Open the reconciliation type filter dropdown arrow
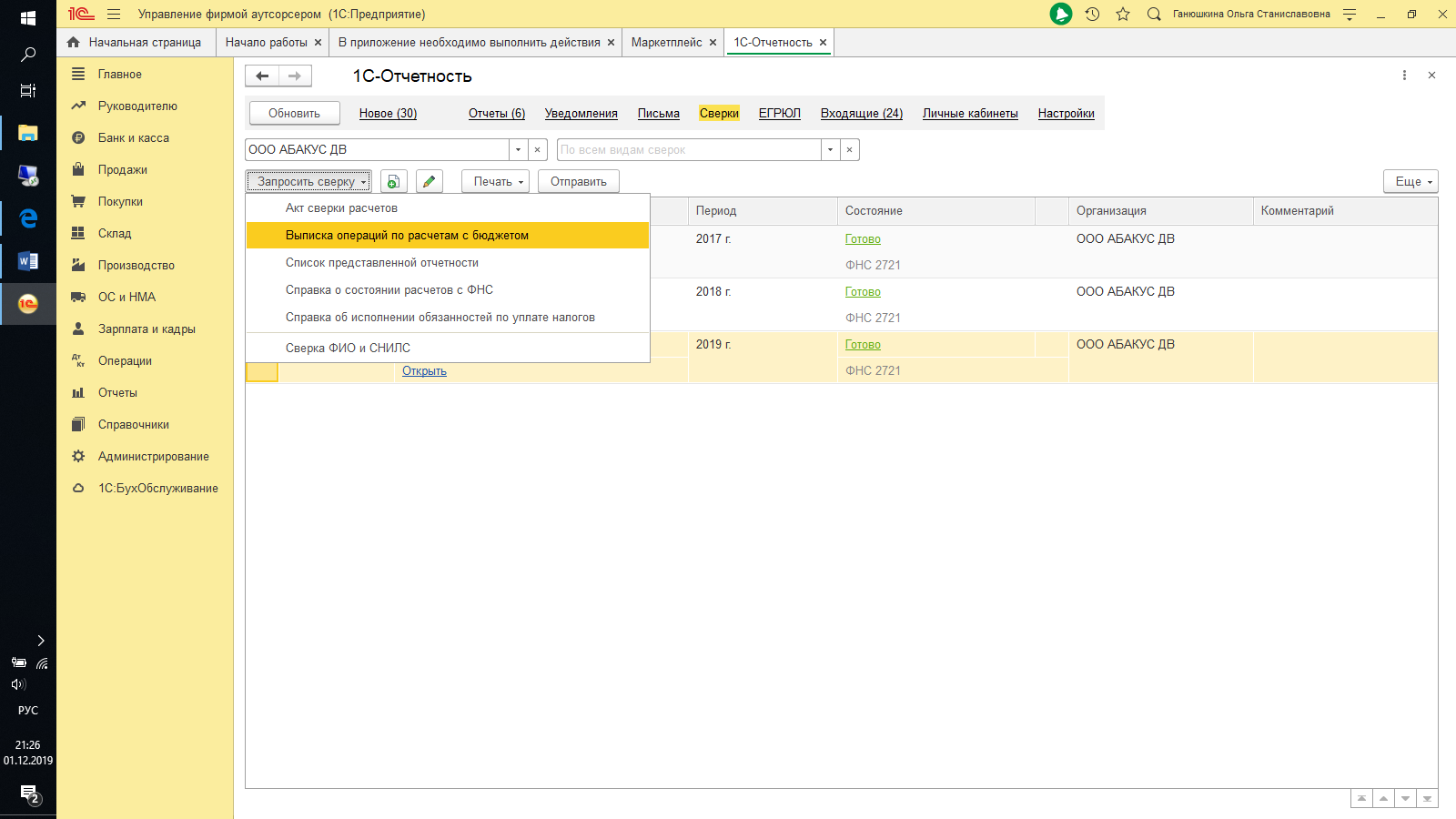 (x=830, y=150)
